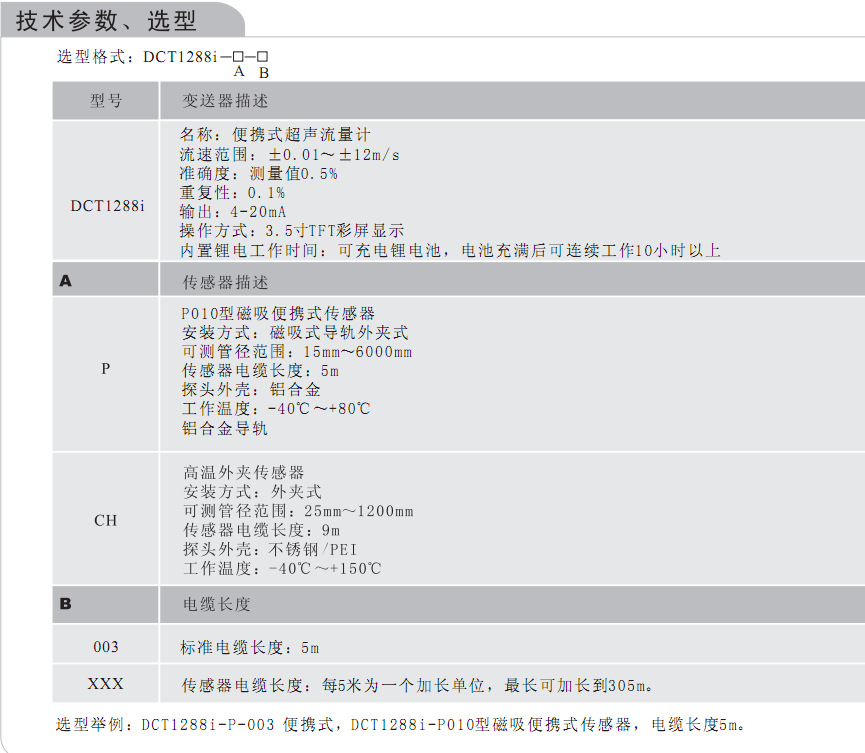Click the line '工作温度: -40℃~+150℃'
Viewport: 865px width, 753px height.
coord(282,568)
